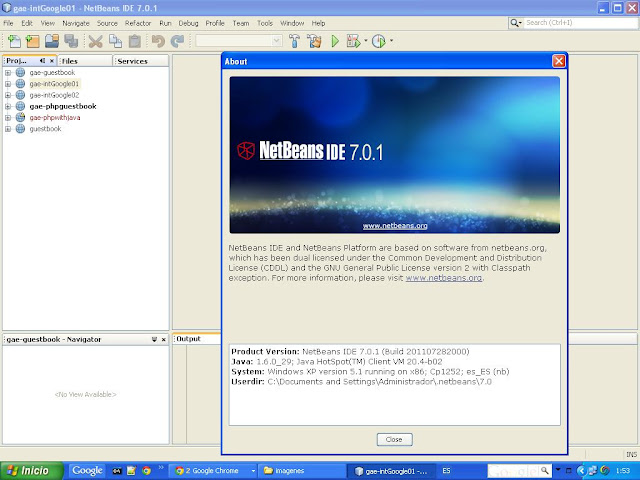Select the gae-intGoogle02 project
Screen dimensions: 640x480
click(54, 95)
